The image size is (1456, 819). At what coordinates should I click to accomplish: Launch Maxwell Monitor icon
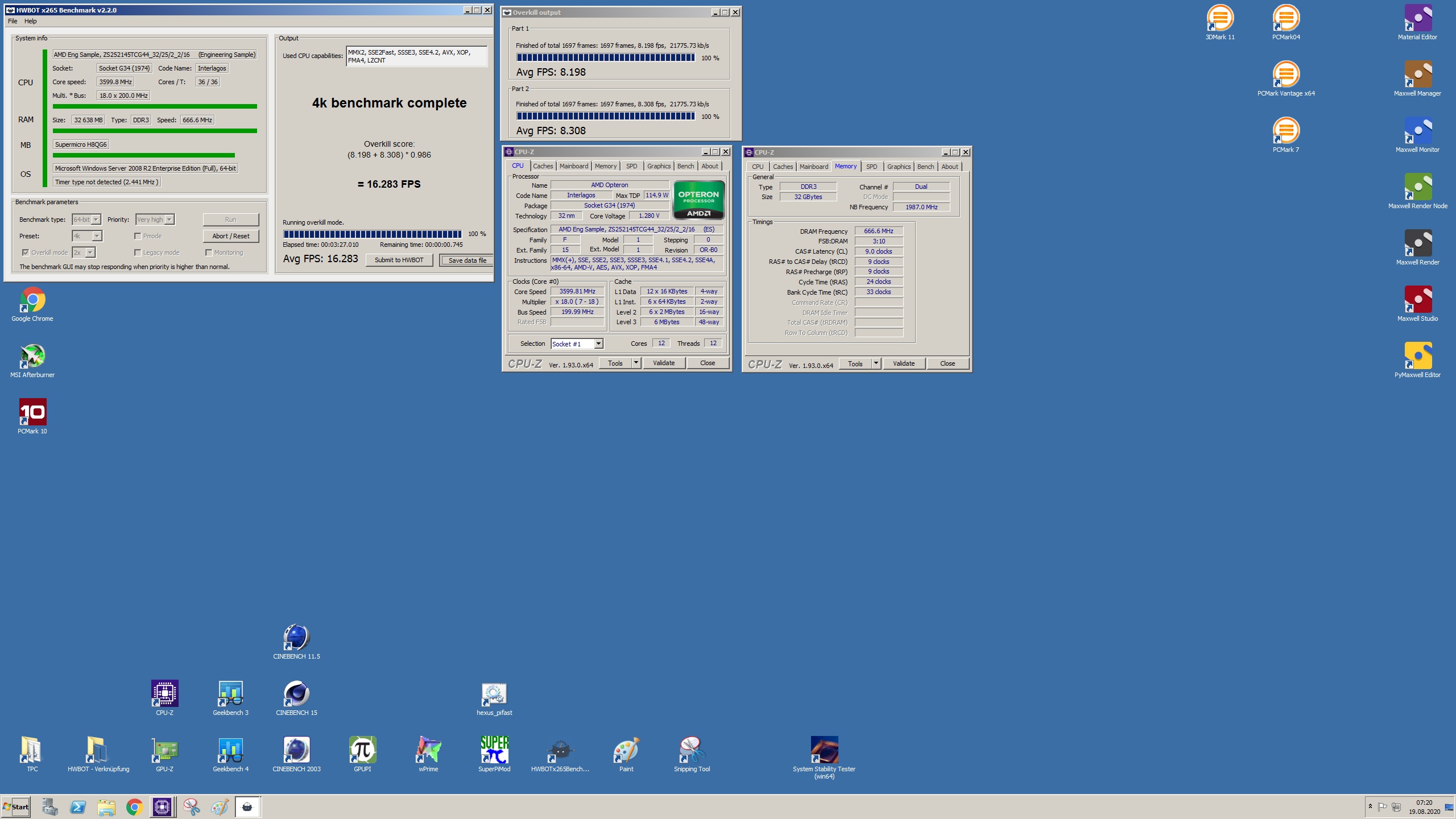[1417, 135]
